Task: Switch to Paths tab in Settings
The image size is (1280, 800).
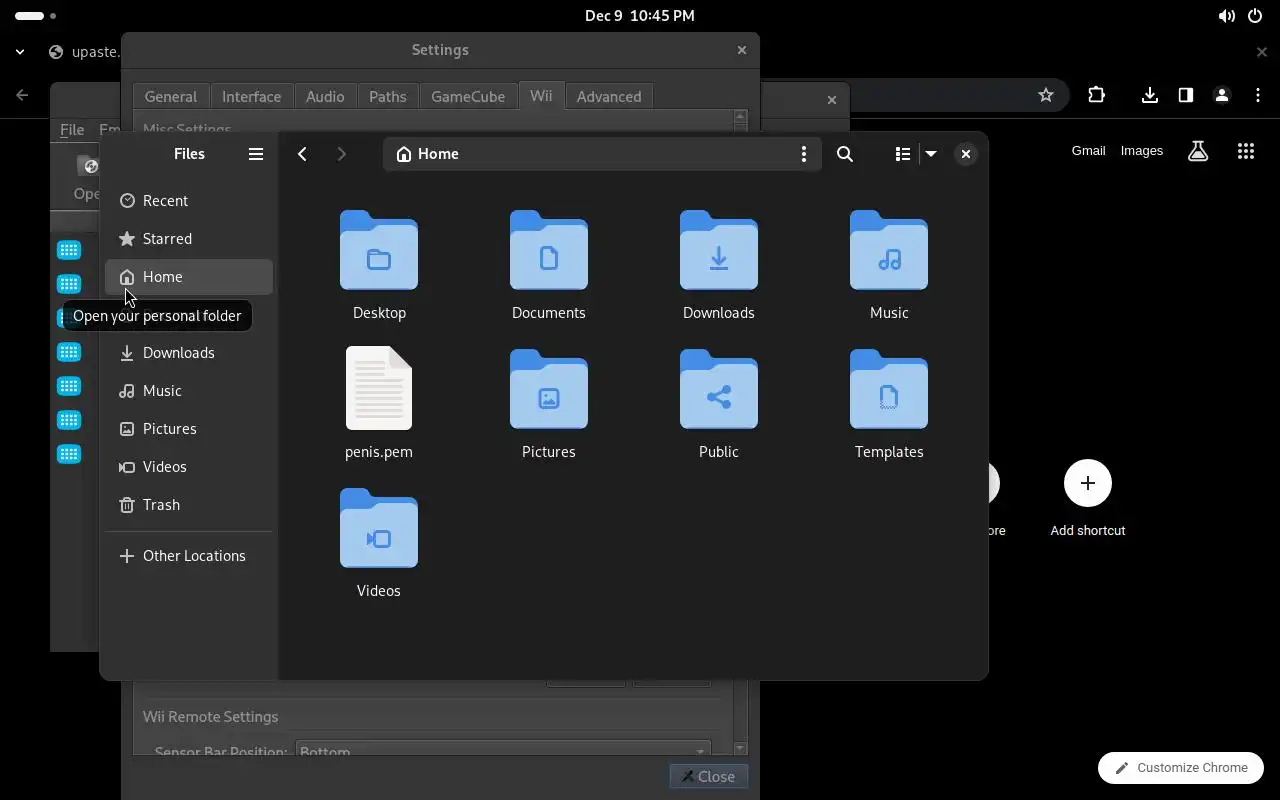Action: click(387, 97)
